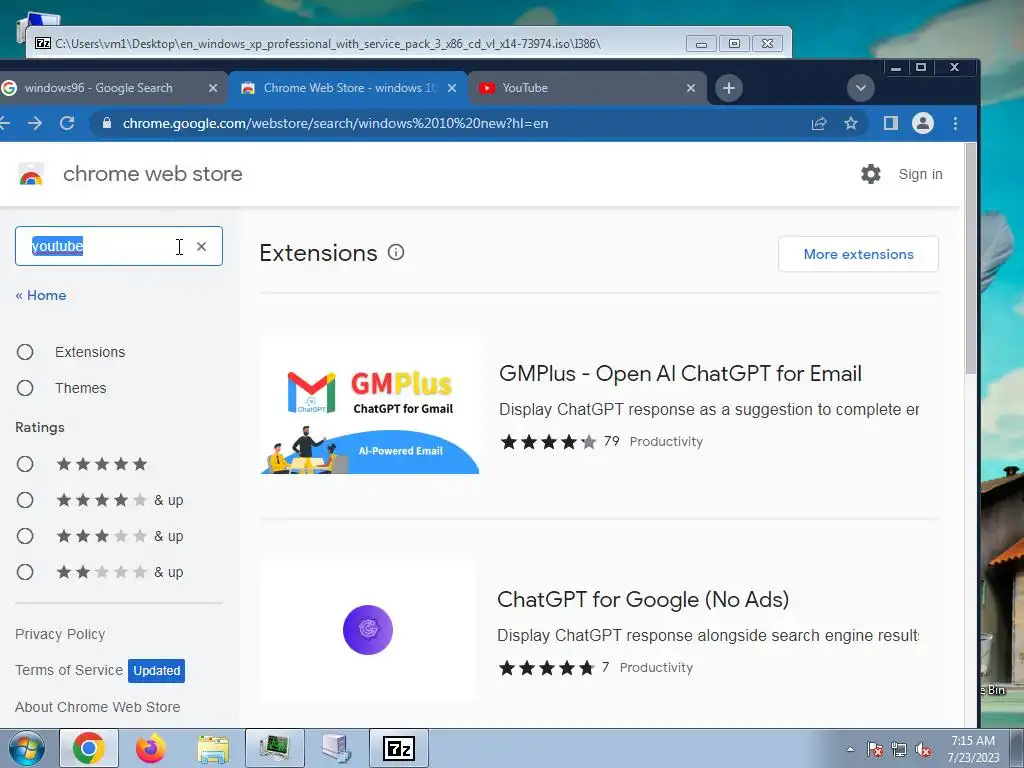Filter by three stars and up

click(x=25, y=536)
